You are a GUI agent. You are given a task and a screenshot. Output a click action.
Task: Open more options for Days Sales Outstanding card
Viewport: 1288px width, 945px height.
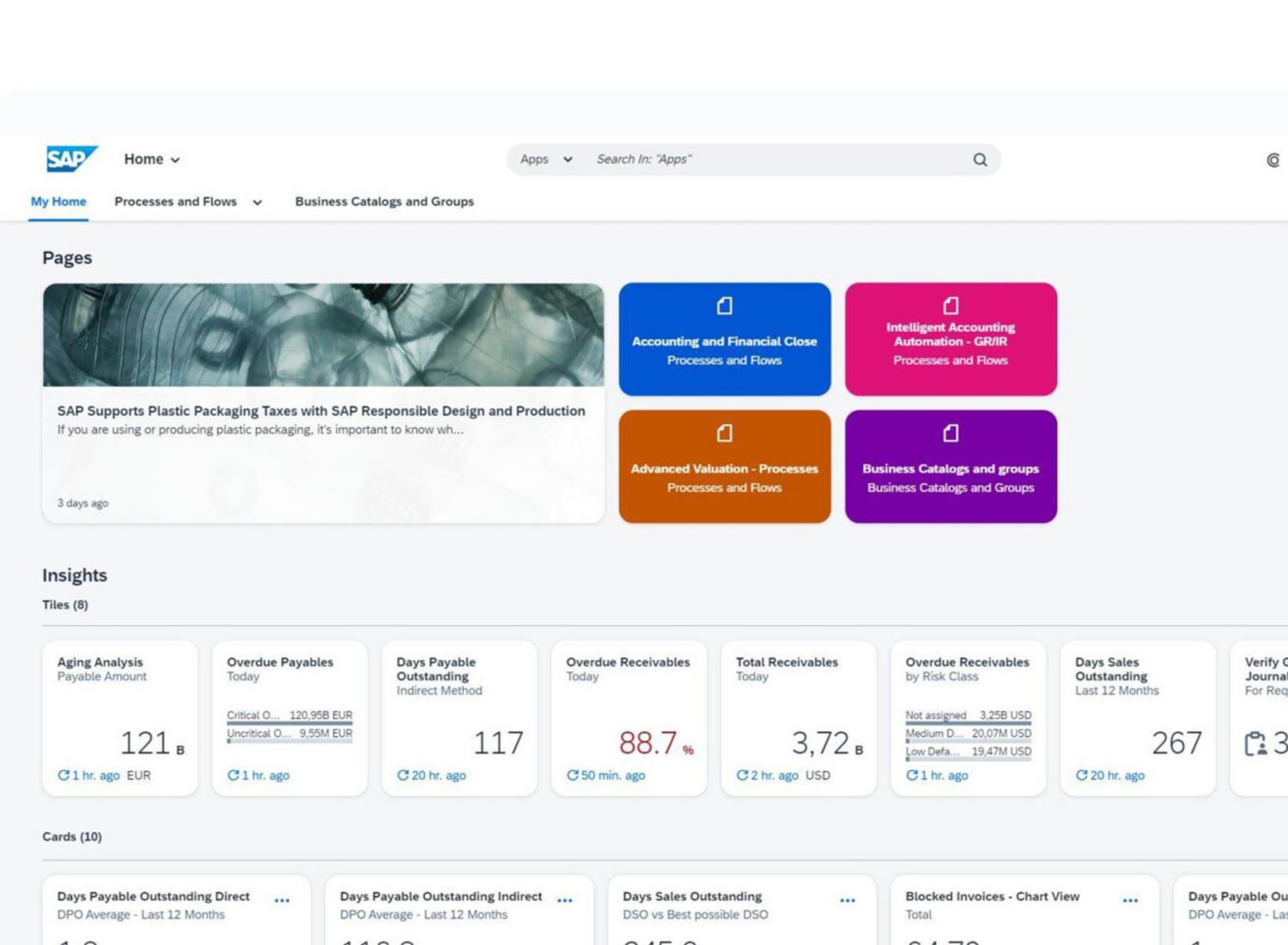coord(848,900)
